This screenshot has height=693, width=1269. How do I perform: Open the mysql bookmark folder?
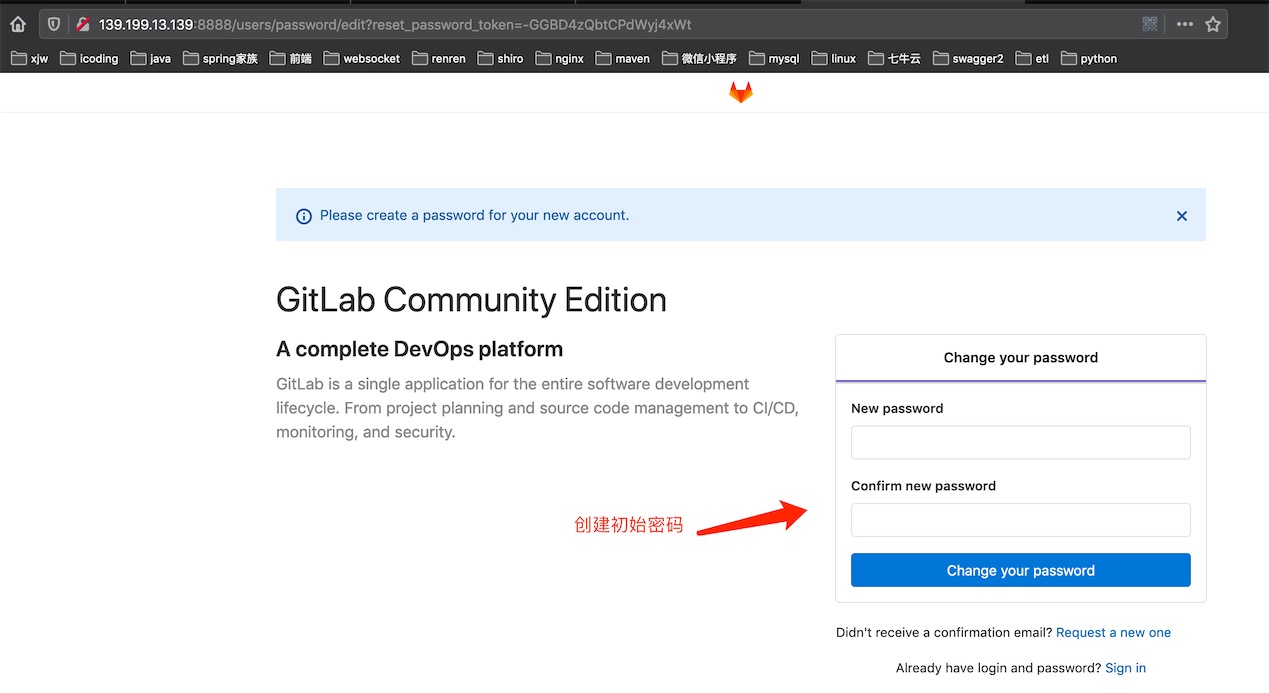(x=775, y=59)
